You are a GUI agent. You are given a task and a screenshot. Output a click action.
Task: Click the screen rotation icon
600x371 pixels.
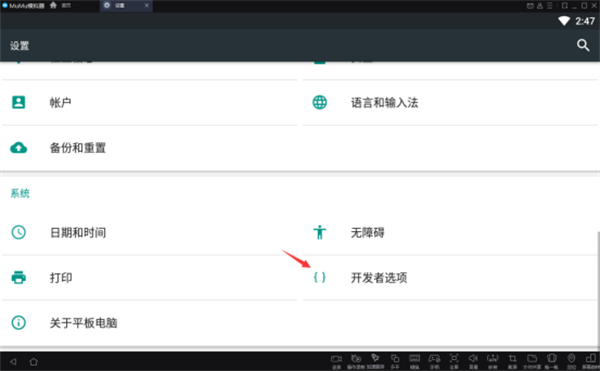pos(591,358)
